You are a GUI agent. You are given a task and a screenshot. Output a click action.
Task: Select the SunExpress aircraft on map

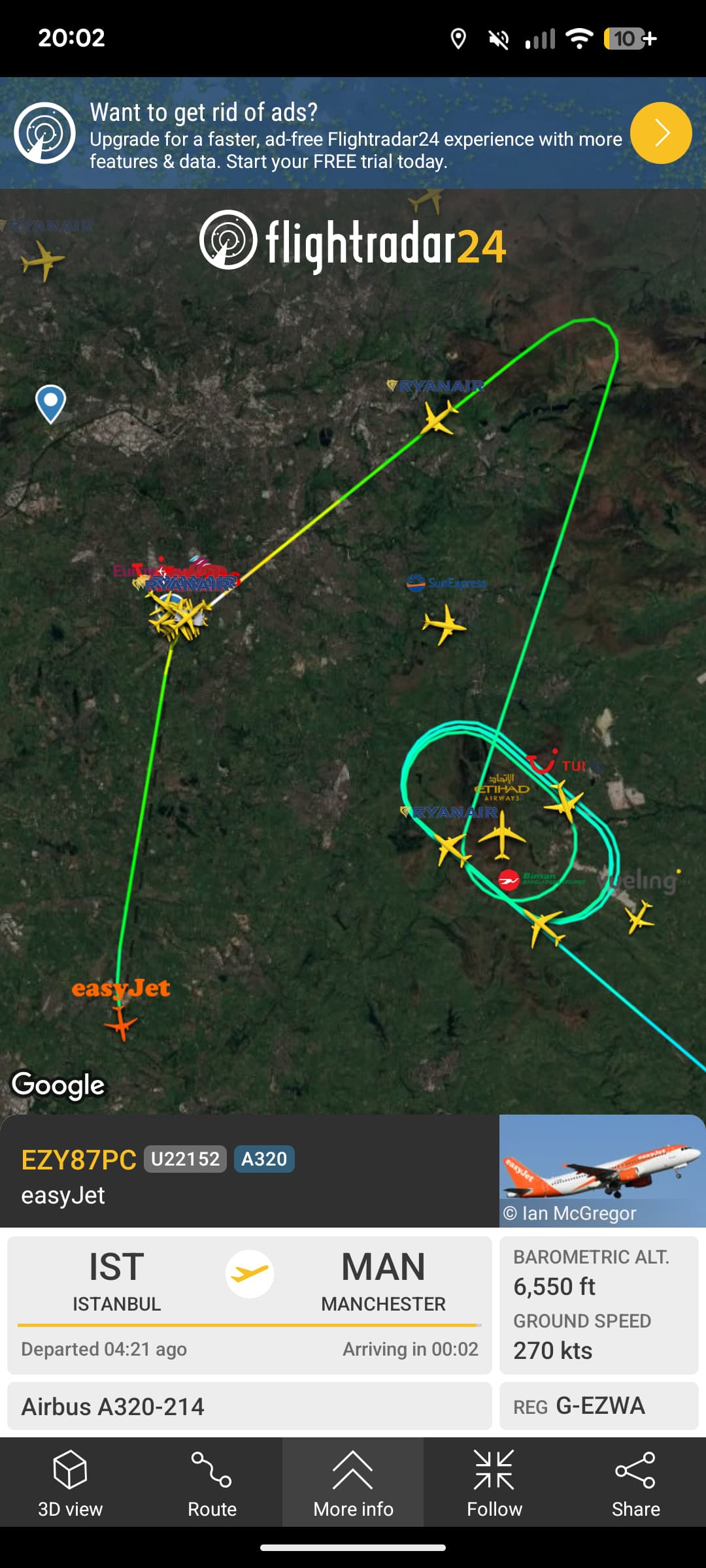(445, 624)
